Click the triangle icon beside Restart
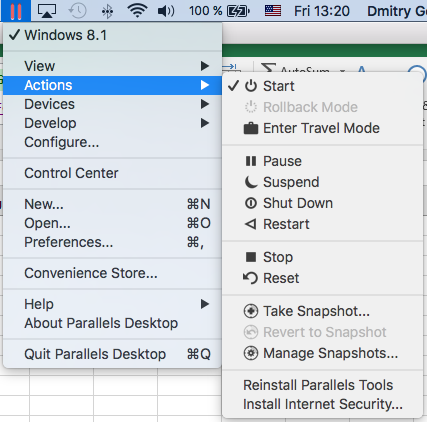 click(x=251, y=224)
